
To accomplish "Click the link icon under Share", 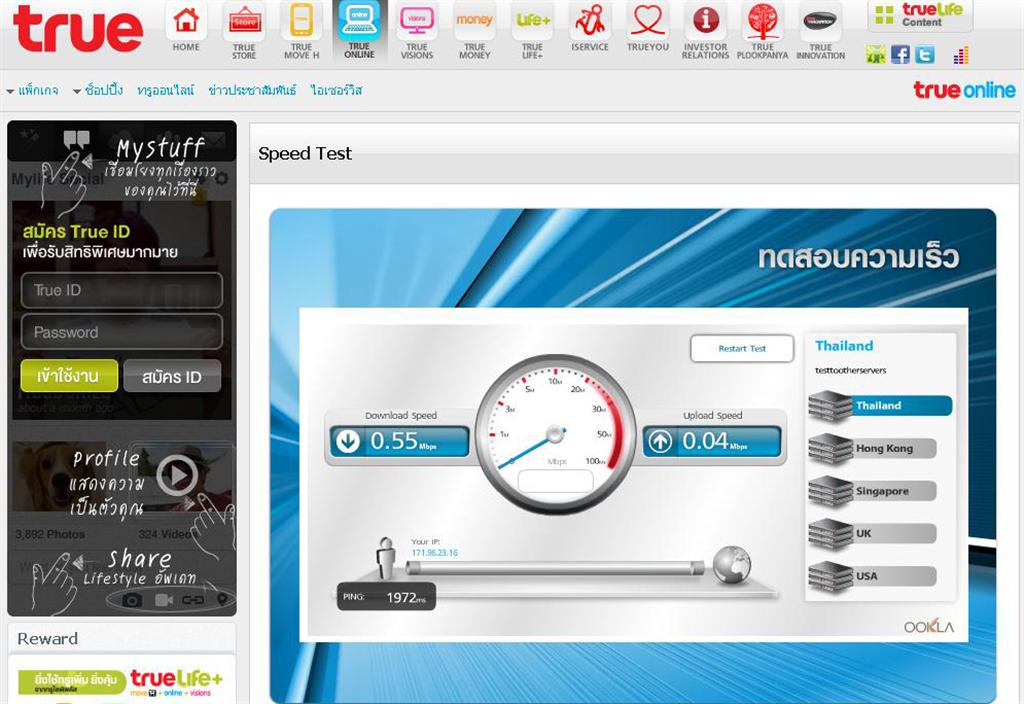I will click(193, 600).
